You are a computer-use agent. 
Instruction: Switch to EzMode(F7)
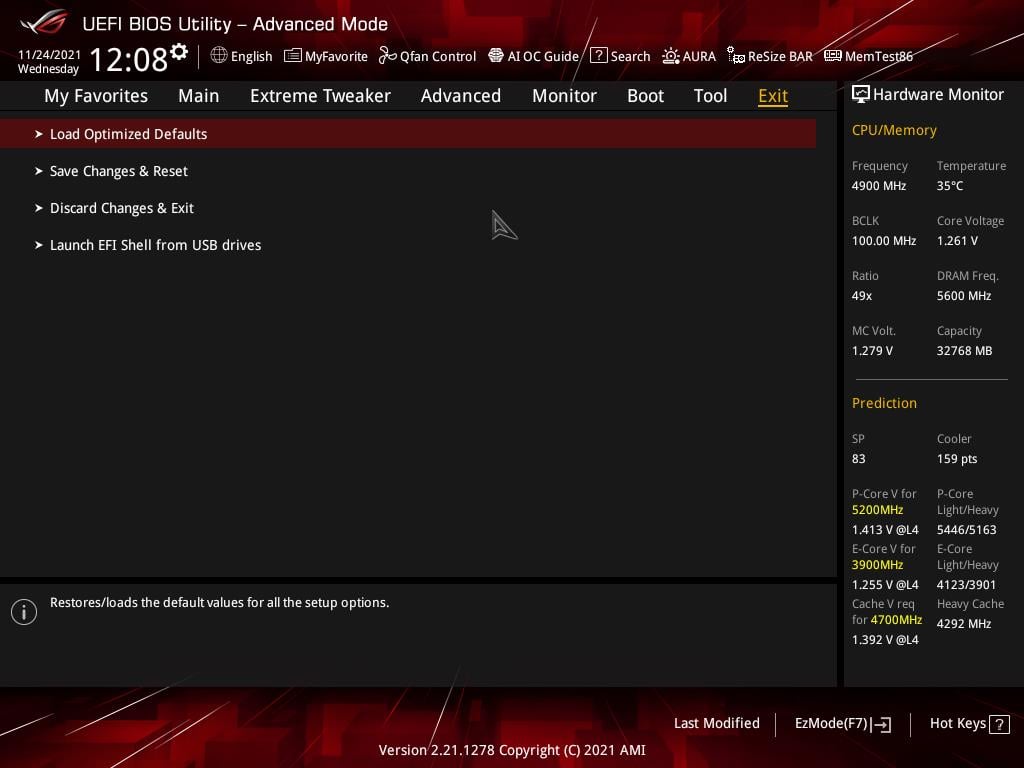(x=842, y=724)
